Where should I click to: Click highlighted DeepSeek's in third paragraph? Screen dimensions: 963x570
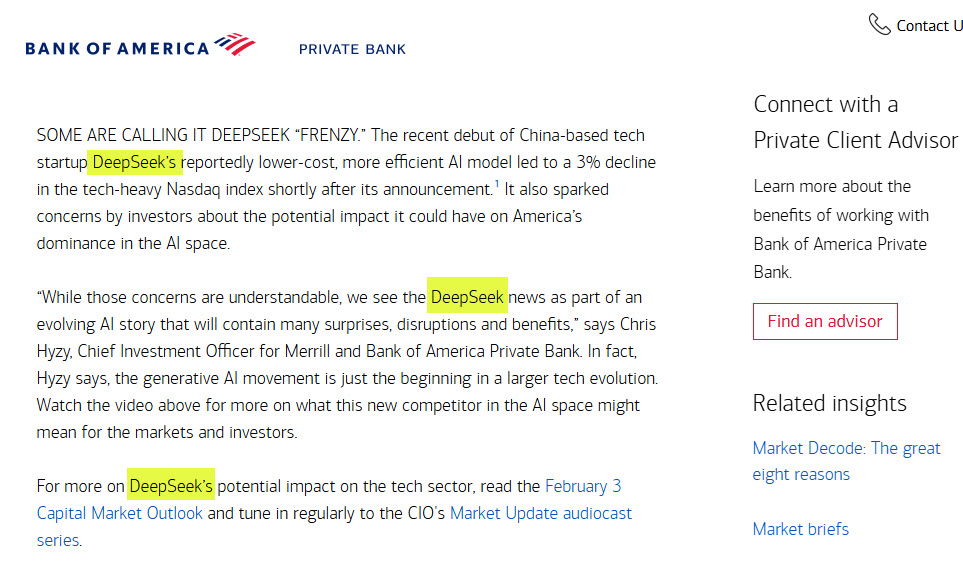tap(171, 485)
